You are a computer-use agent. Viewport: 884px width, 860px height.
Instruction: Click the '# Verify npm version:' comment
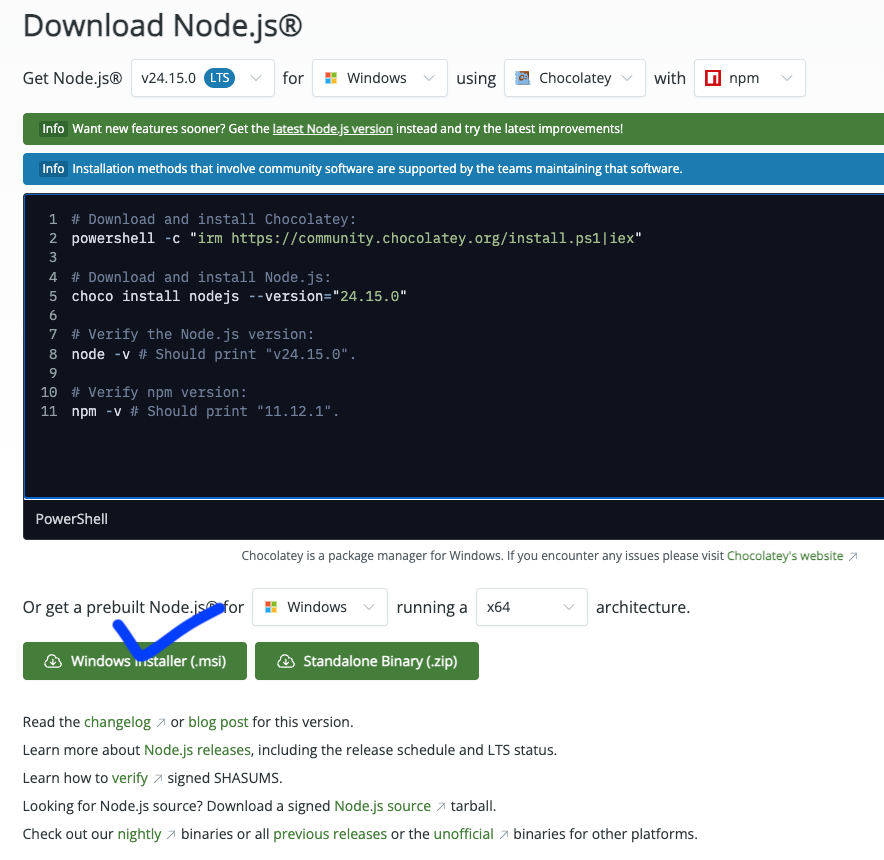point(159,392)
